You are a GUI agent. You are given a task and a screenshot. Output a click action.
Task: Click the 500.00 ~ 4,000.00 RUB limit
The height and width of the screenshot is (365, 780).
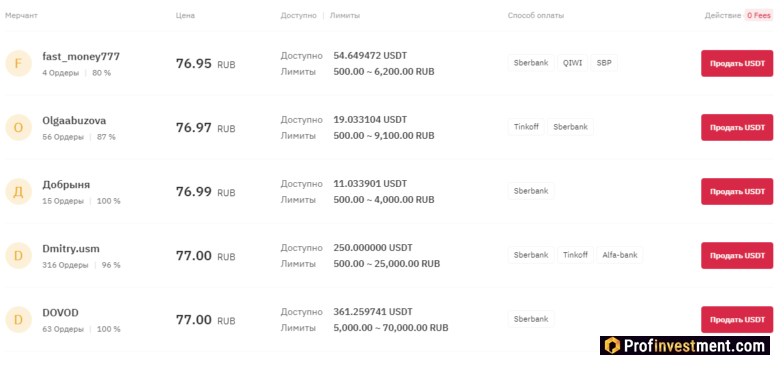[384, 200]
